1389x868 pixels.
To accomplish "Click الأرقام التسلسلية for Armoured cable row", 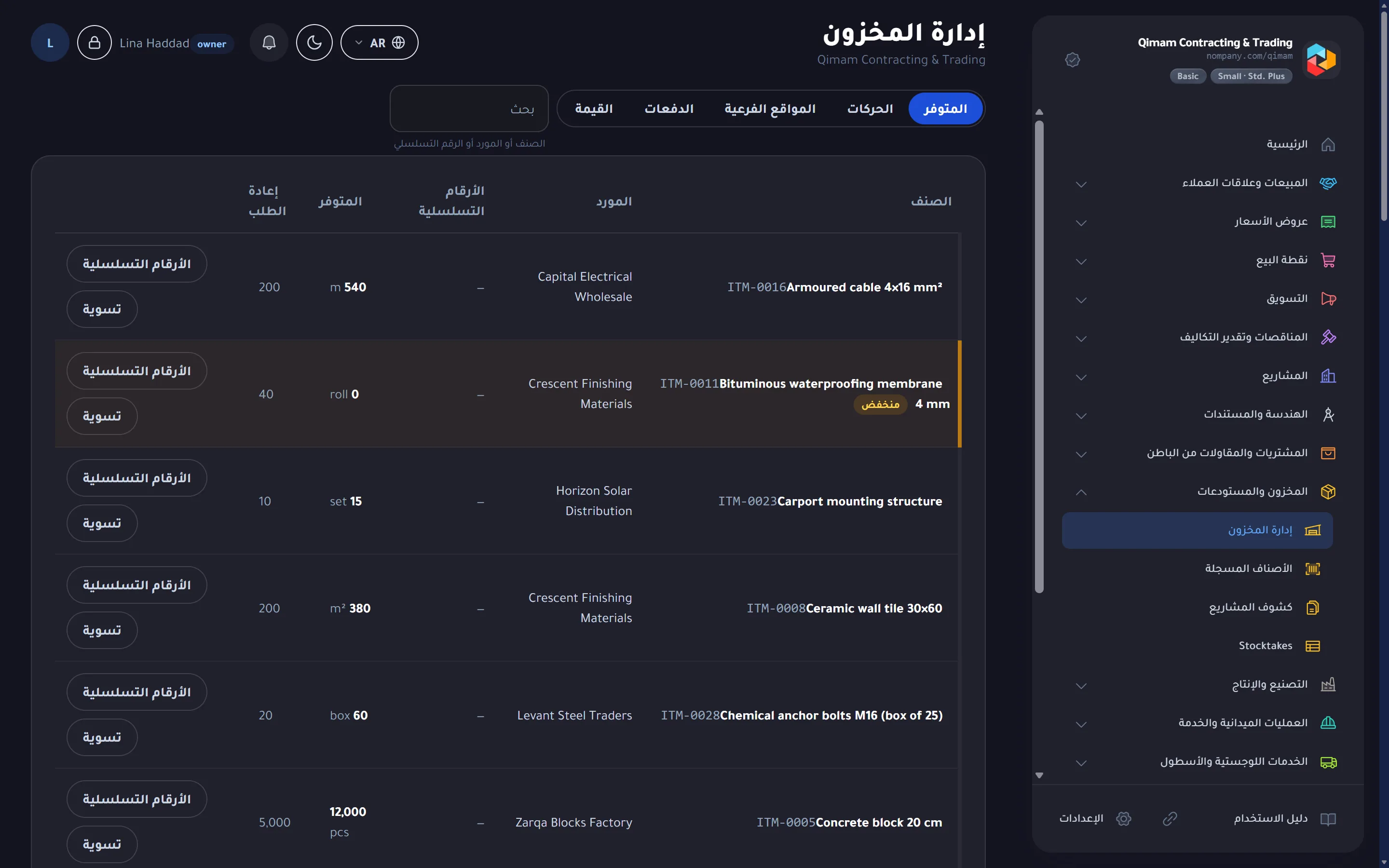I will coord(136,263).
